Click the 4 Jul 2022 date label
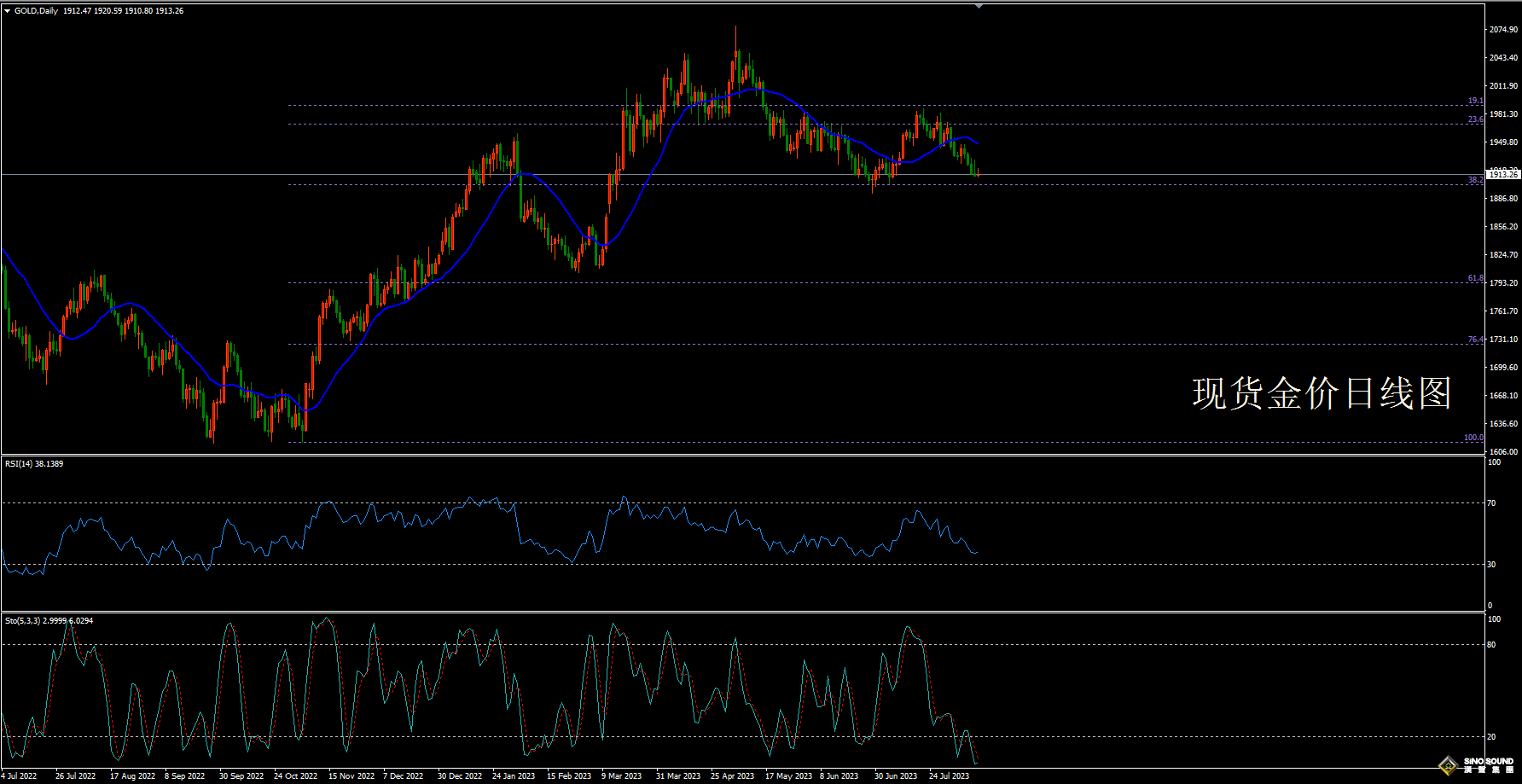This screenshot has width=1522, height=784. (x=19, y=776)
